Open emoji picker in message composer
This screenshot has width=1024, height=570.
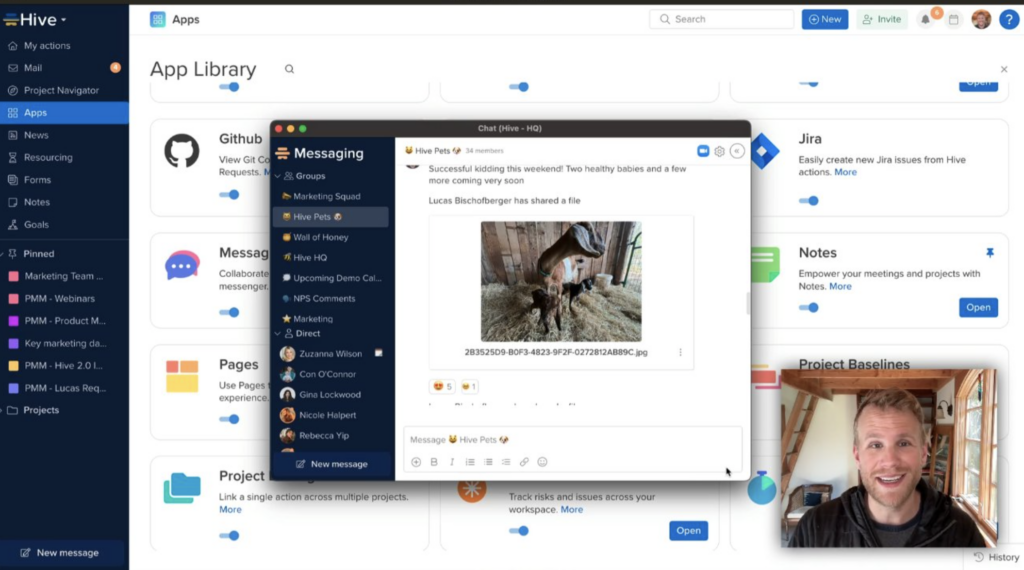point(542,462)
